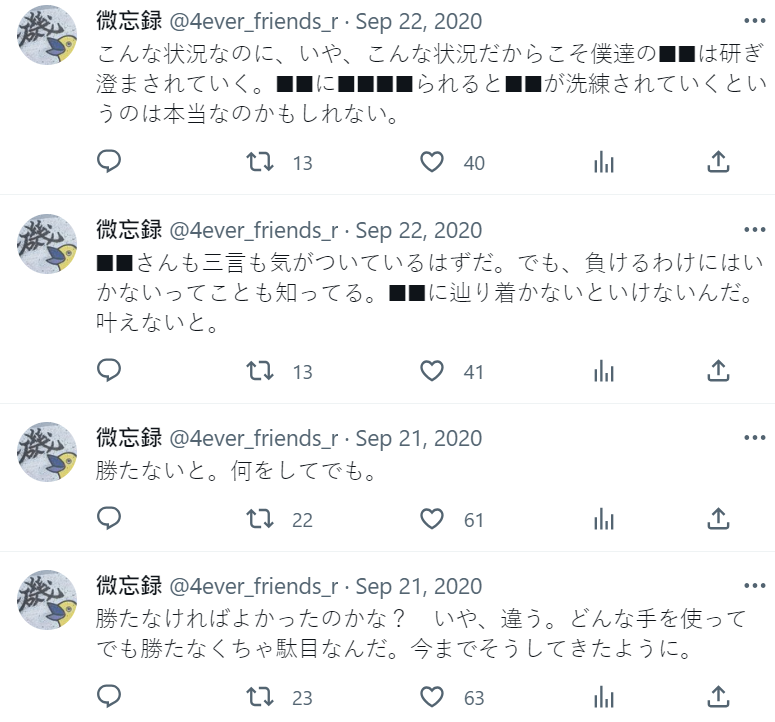Open the Sep 21, 2020 date on last tweet

point(419,587)
